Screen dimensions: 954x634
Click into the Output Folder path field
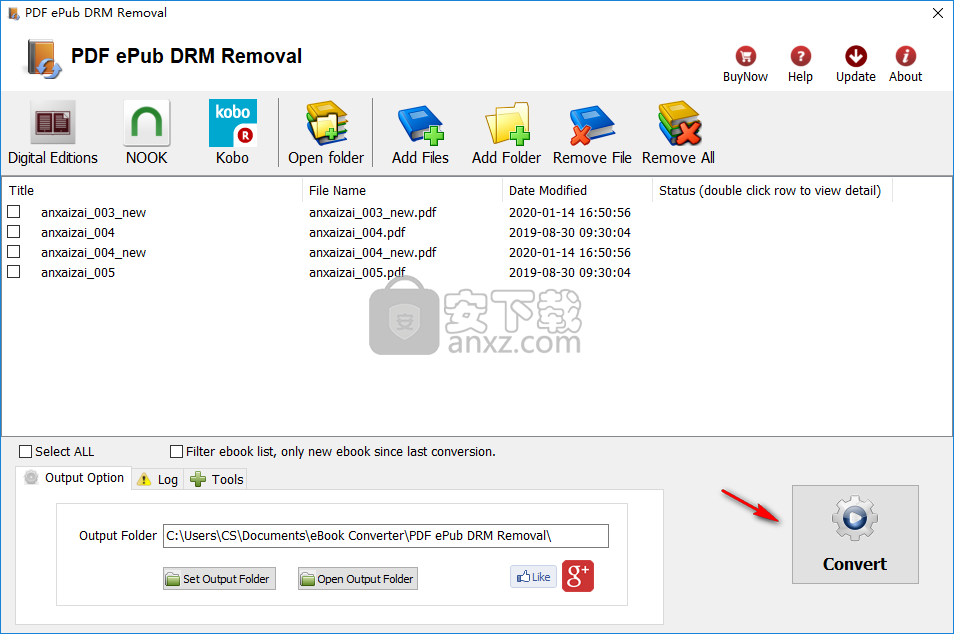pyautogui.click(x=386, y=536)
